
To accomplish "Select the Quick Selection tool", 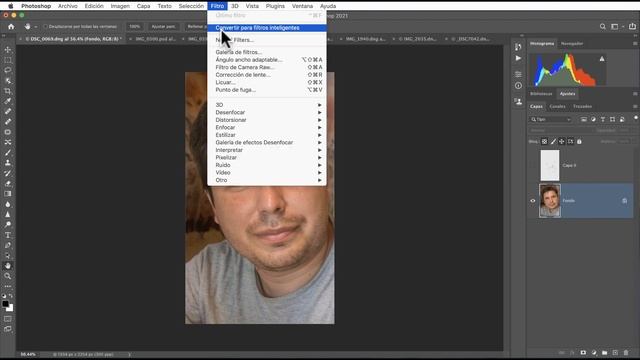I will (x=8, y=80).
